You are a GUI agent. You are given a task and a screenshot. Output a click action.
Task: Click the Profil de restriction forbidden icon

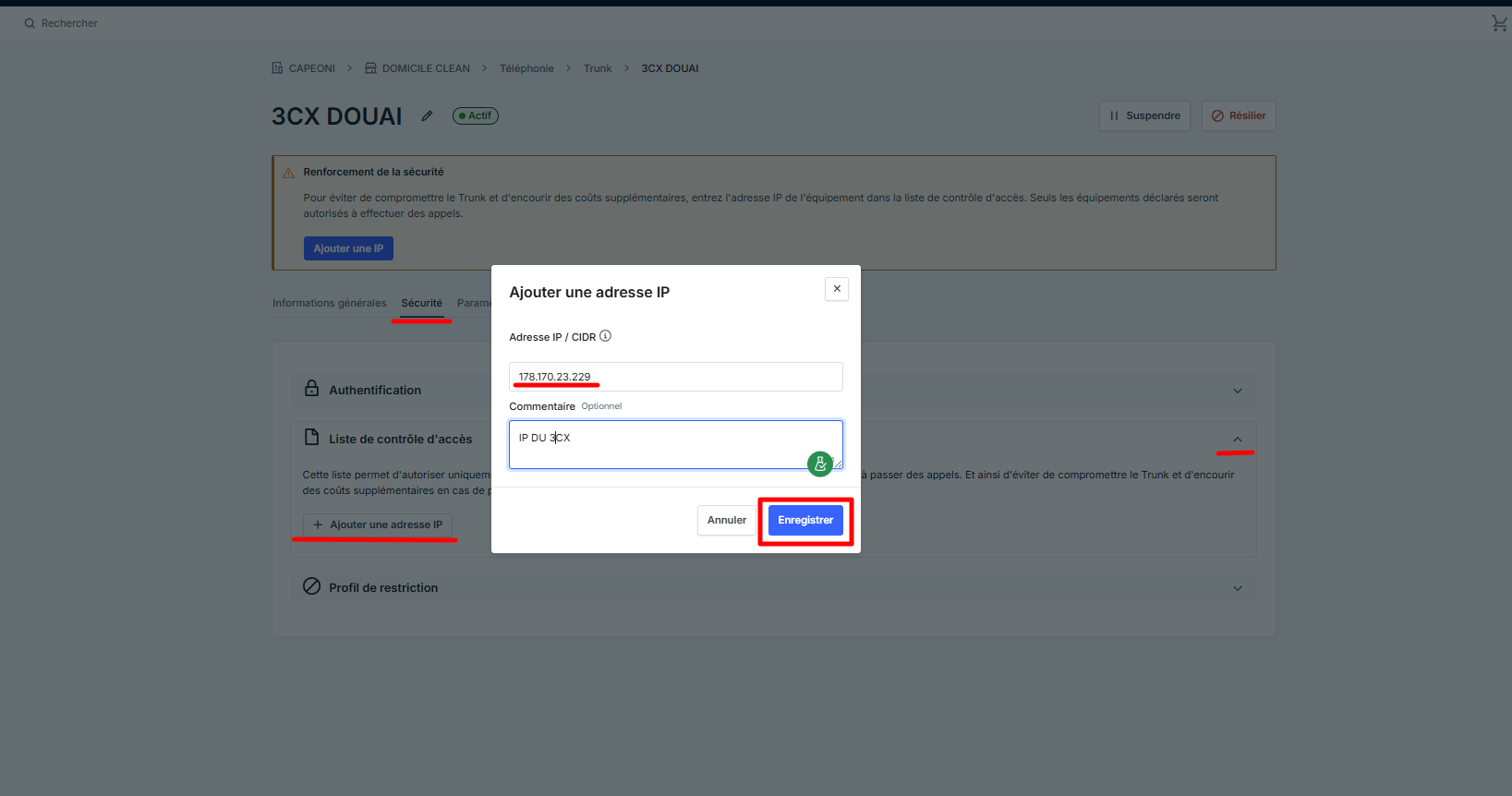(x=312, y=586)
